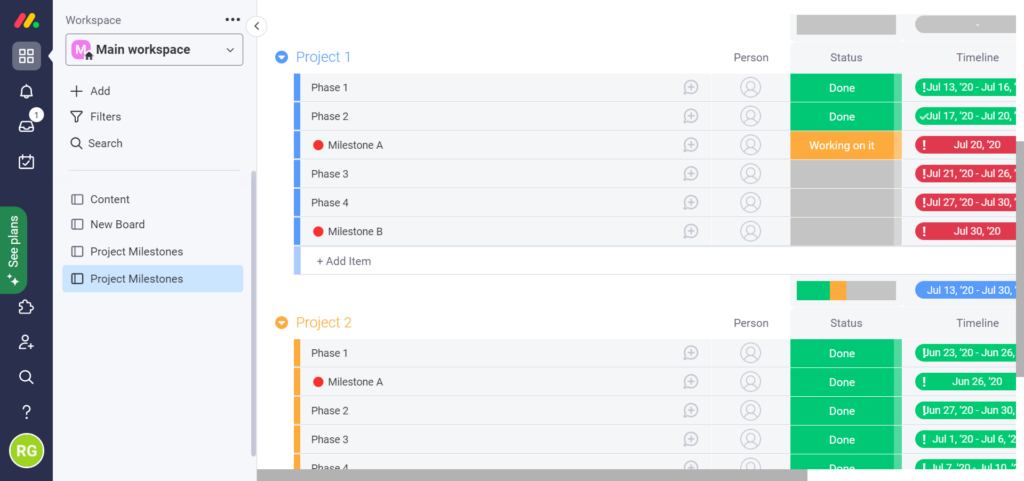Collapse the workspace sidebar panel

257,26
